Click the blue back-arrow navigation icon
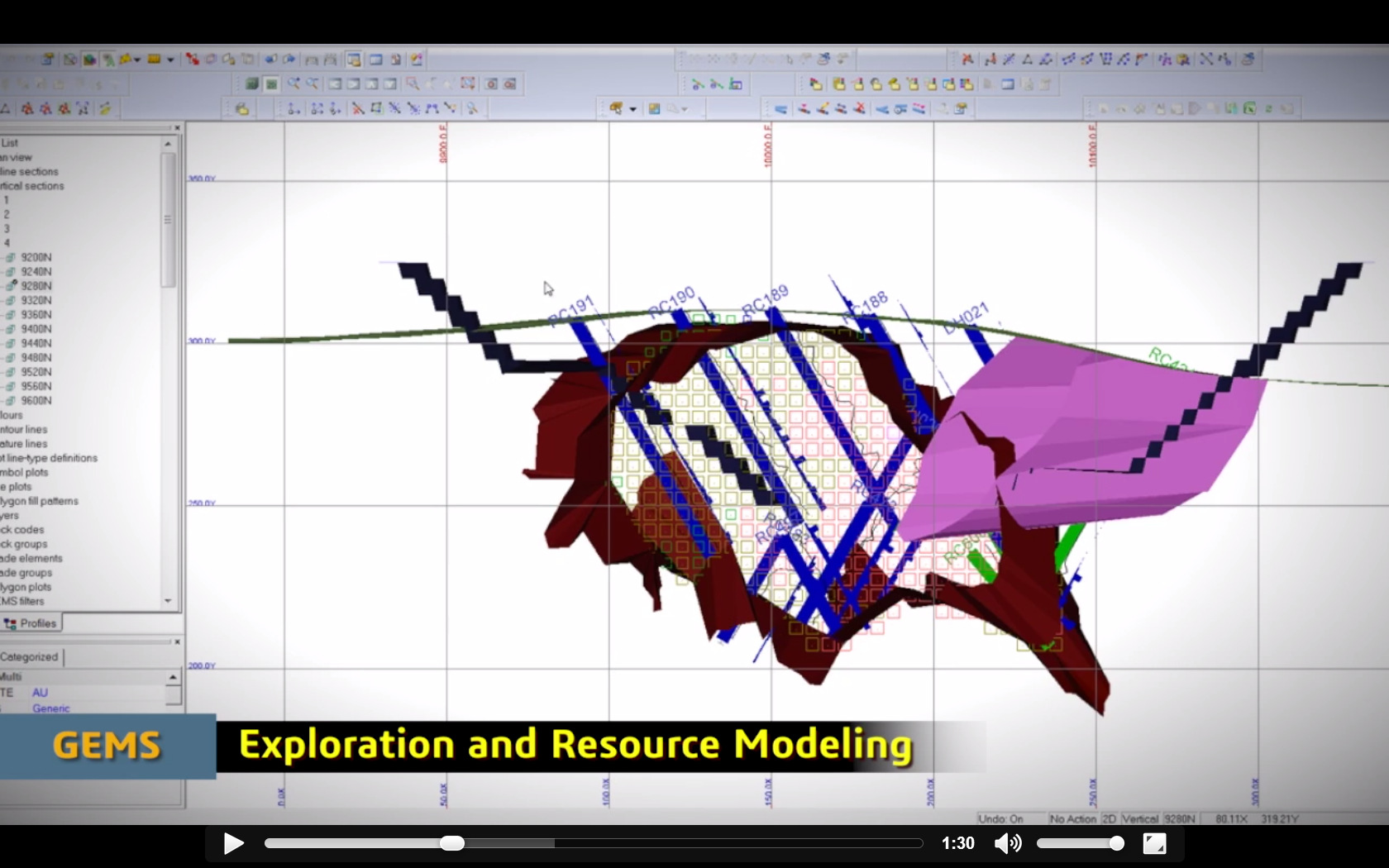This screenshot has width=1389, height=868. coord(270,59)
